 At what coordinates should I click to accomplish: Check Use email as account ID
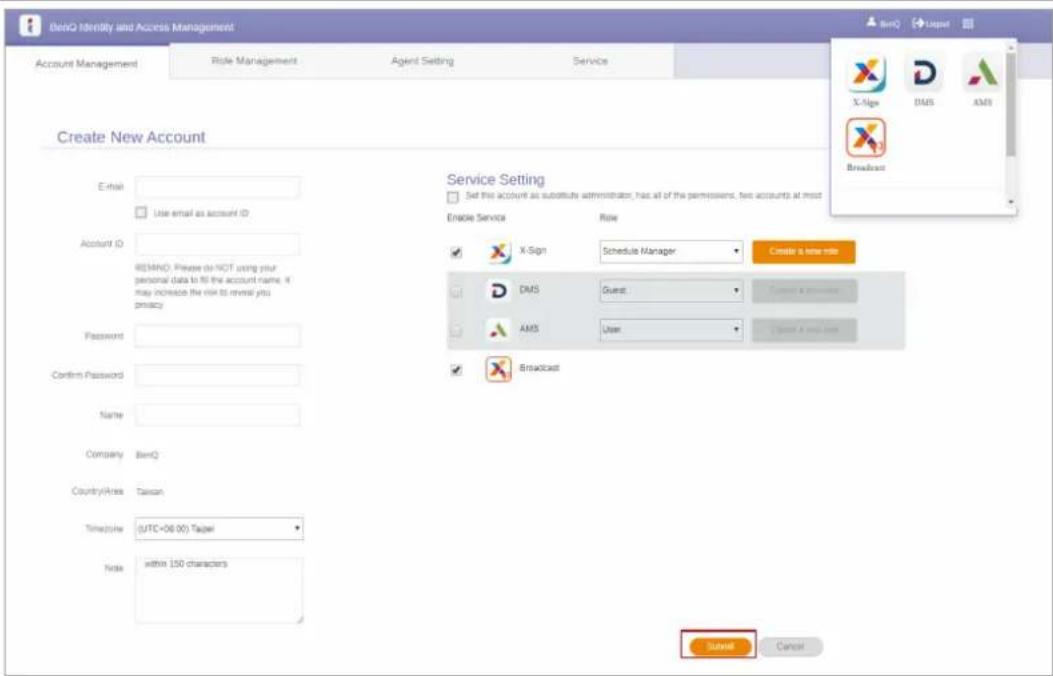(140, 212)
